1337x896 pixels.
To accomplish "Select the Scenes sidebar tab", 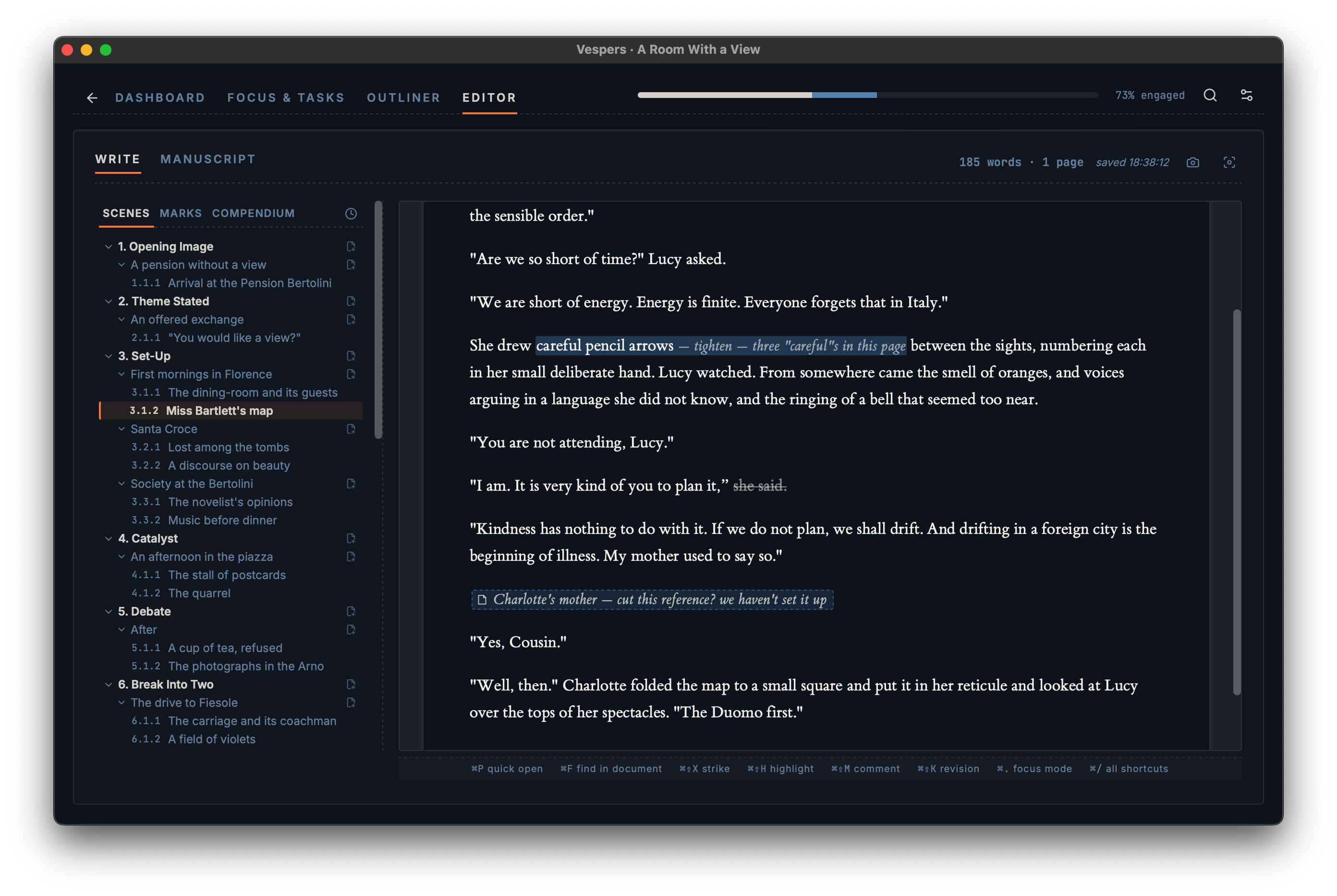I will point(126,213).
